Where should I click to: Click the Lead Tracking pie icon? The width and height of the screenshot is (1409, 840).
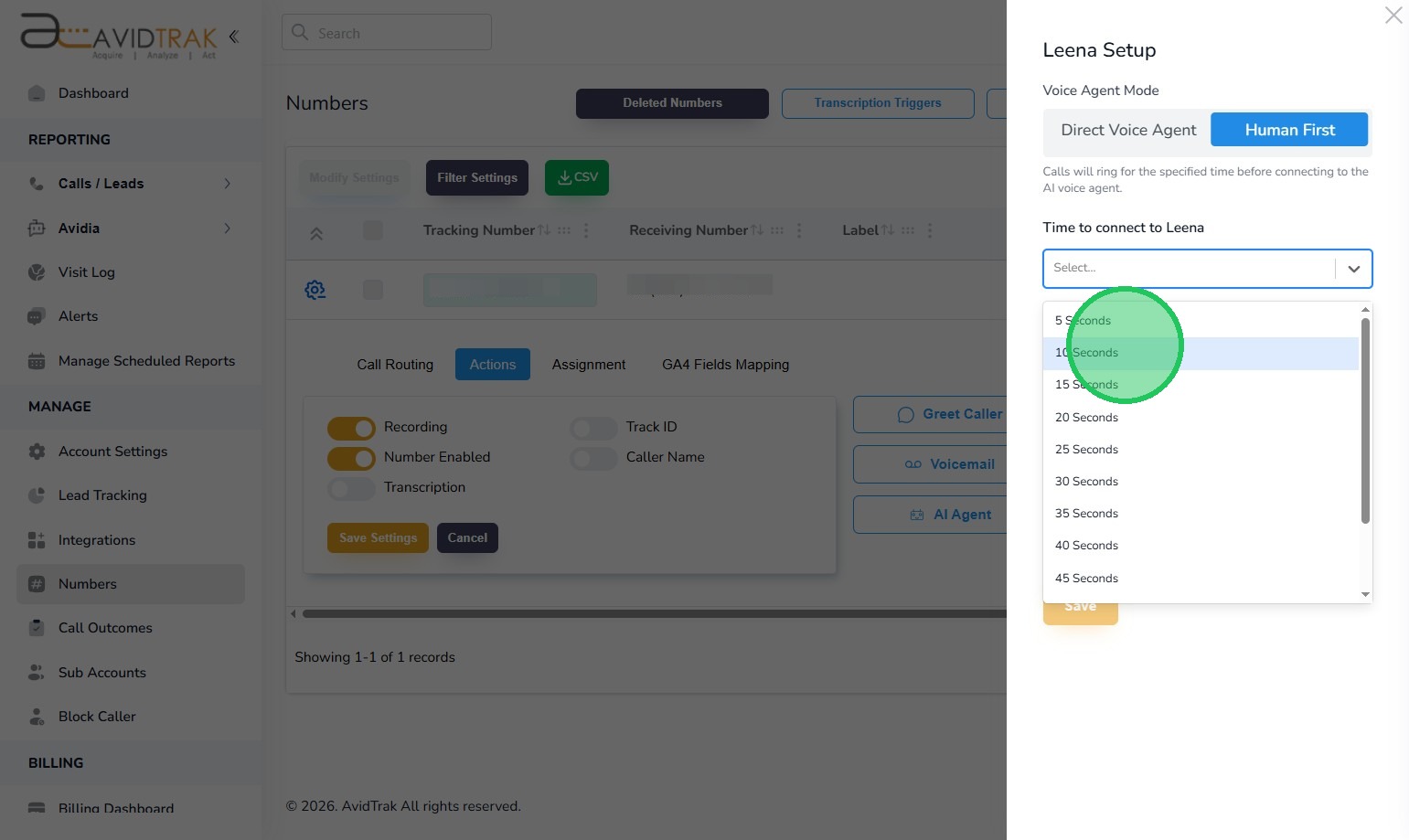pos(37,495)
